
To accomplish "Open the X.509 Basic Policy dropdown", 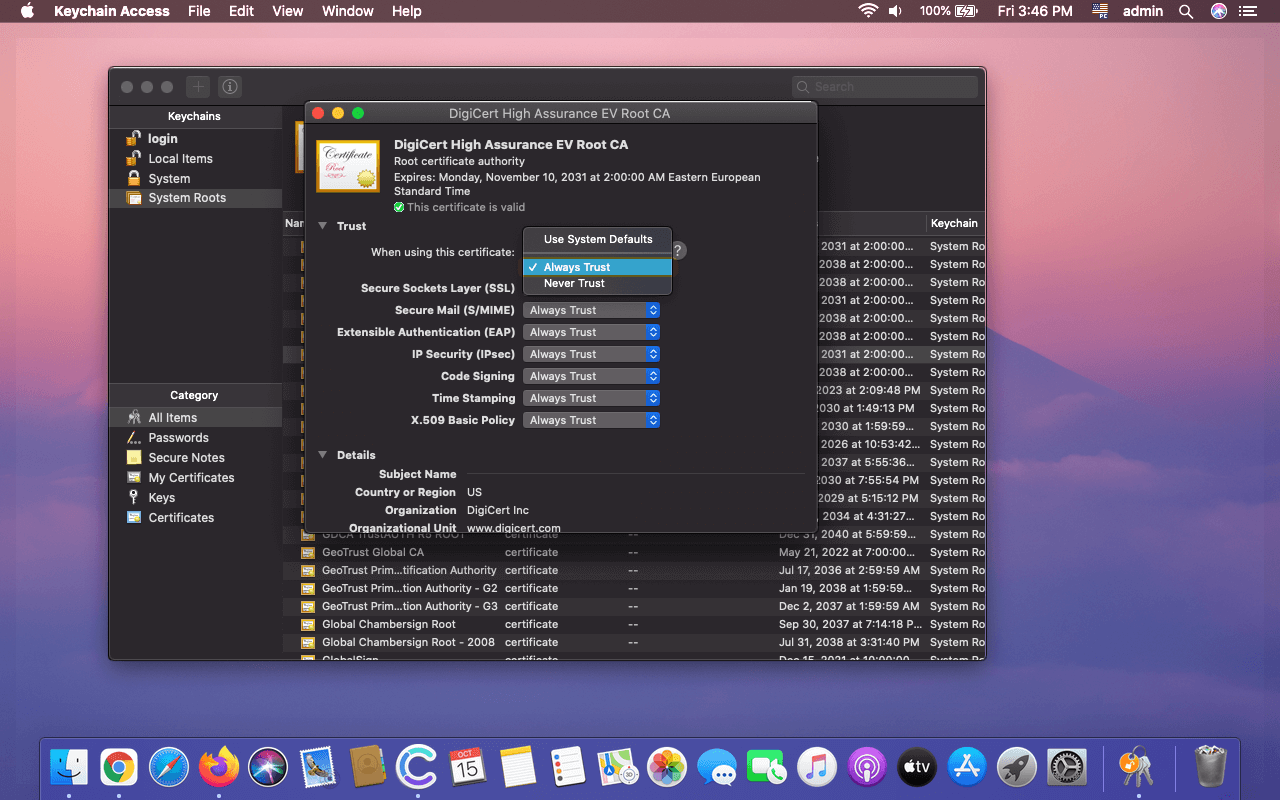I will 591,420.
